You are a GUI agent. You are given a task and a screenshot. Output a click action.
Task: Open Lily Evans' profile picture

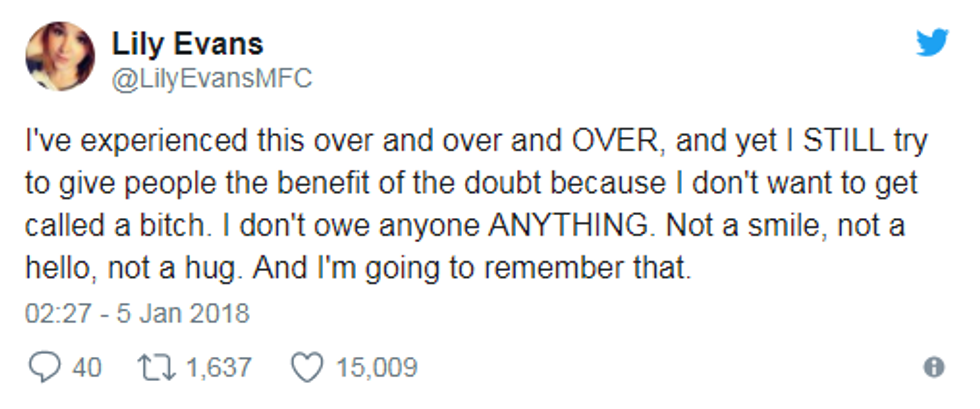60,57
